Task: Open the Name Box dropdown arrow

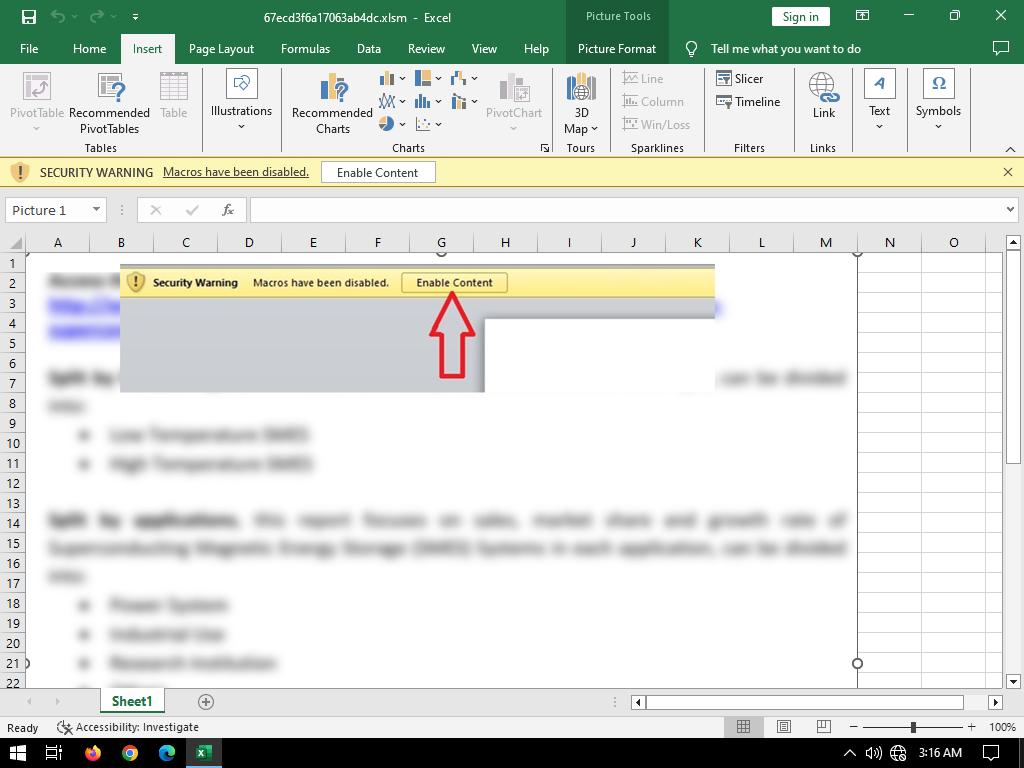Action: coord(96,210)
